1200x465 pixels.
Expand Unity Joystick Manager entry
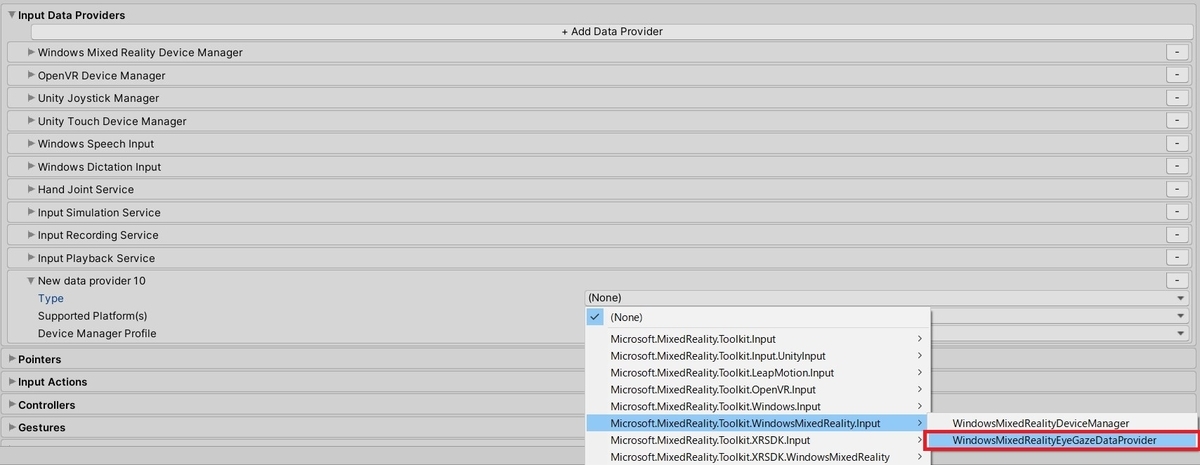coord(31,98)
